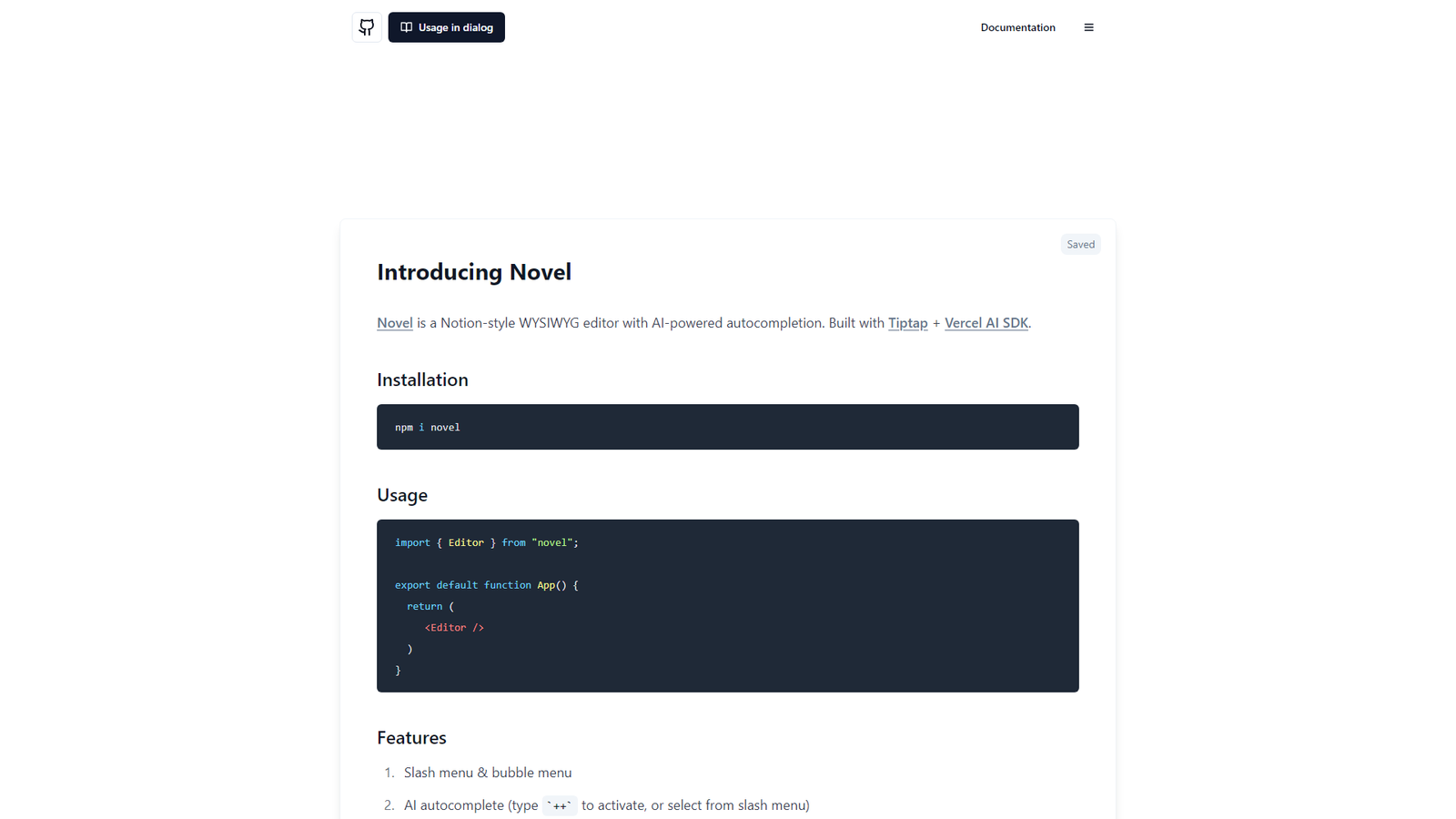Click the Saved status badge
This screenshot has height=819, width=1456.
point(1080,244)
